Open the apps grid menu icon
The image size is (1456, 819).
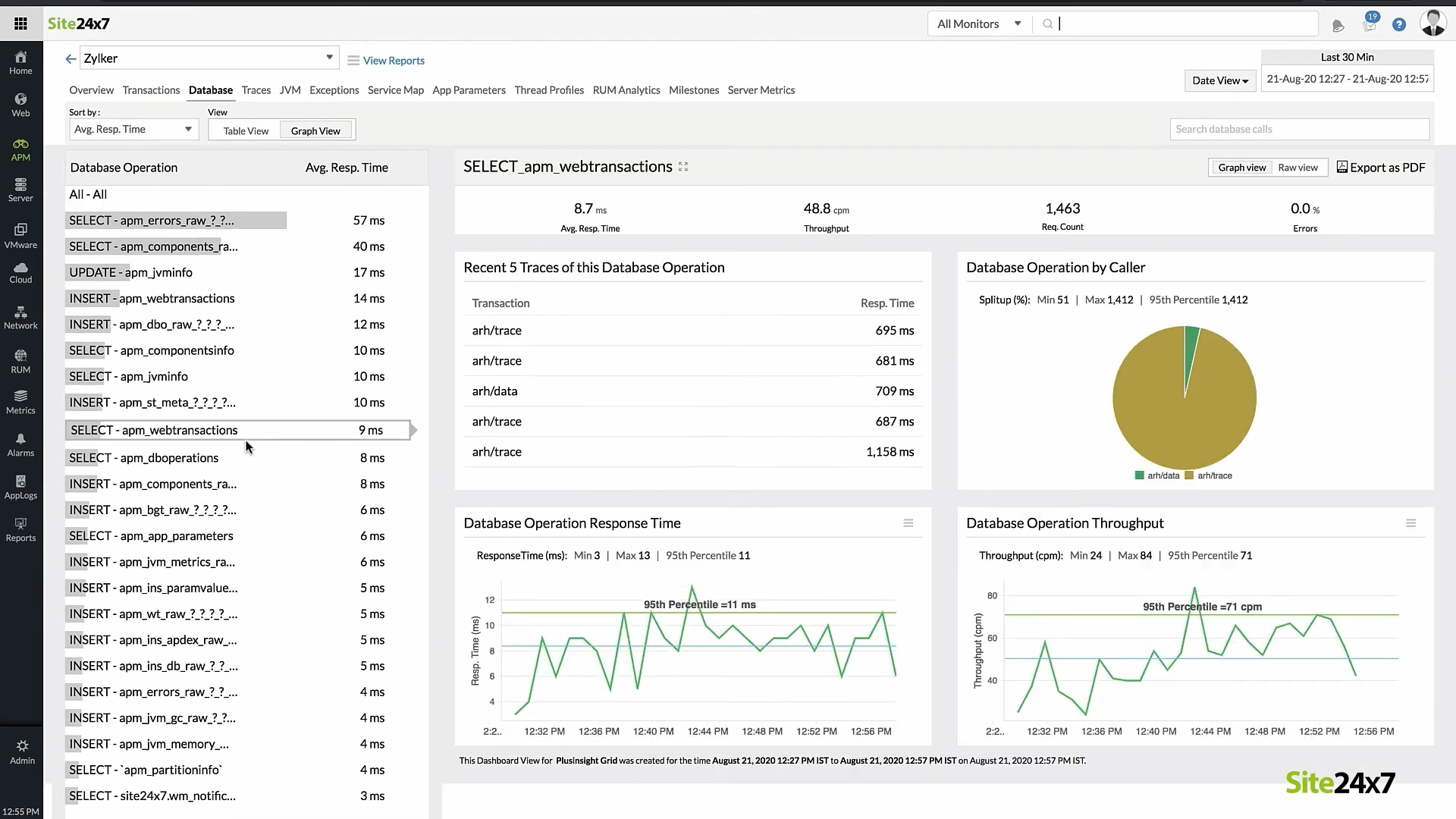pyautogui.click(x=20, y=24)
